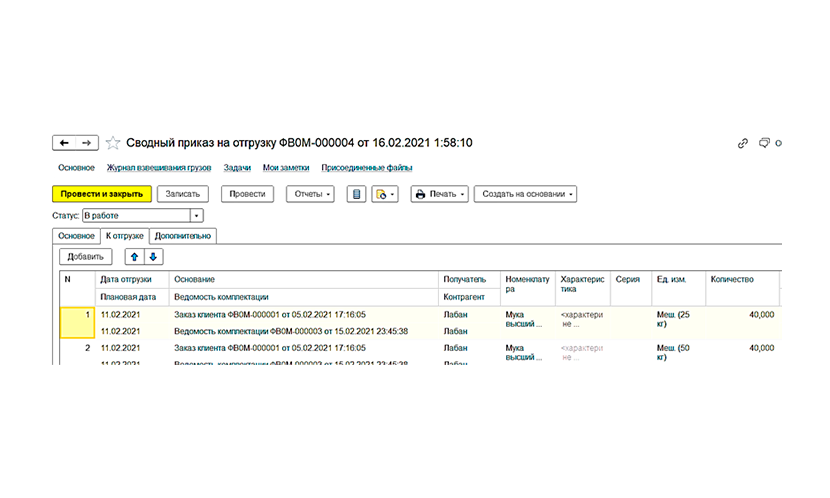
Task: Click the printer icon on Печать button
Action: [420, 194]
